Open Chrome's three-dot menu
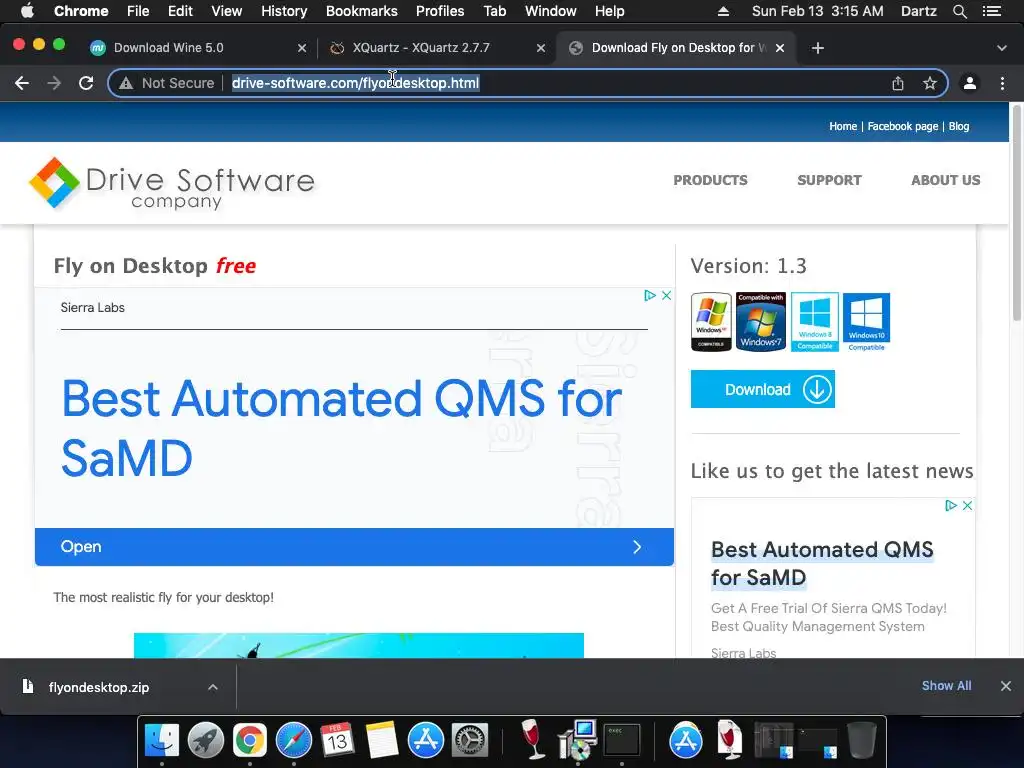This screenshot has width=1024, height=768. point(1002,83)
